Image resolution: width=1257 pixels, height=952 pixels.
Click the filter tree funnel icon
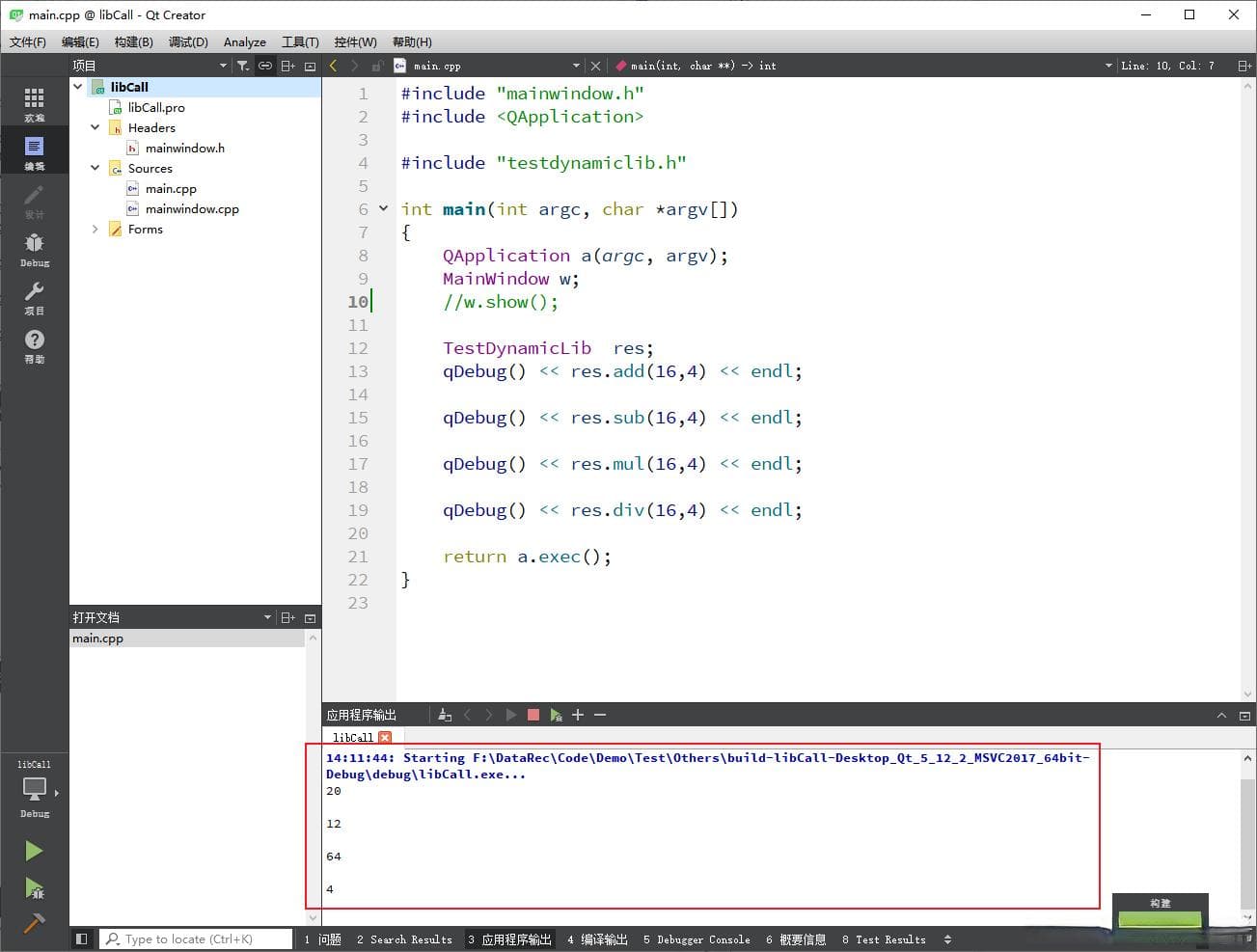pyautogui.click(x=243, y=66)
